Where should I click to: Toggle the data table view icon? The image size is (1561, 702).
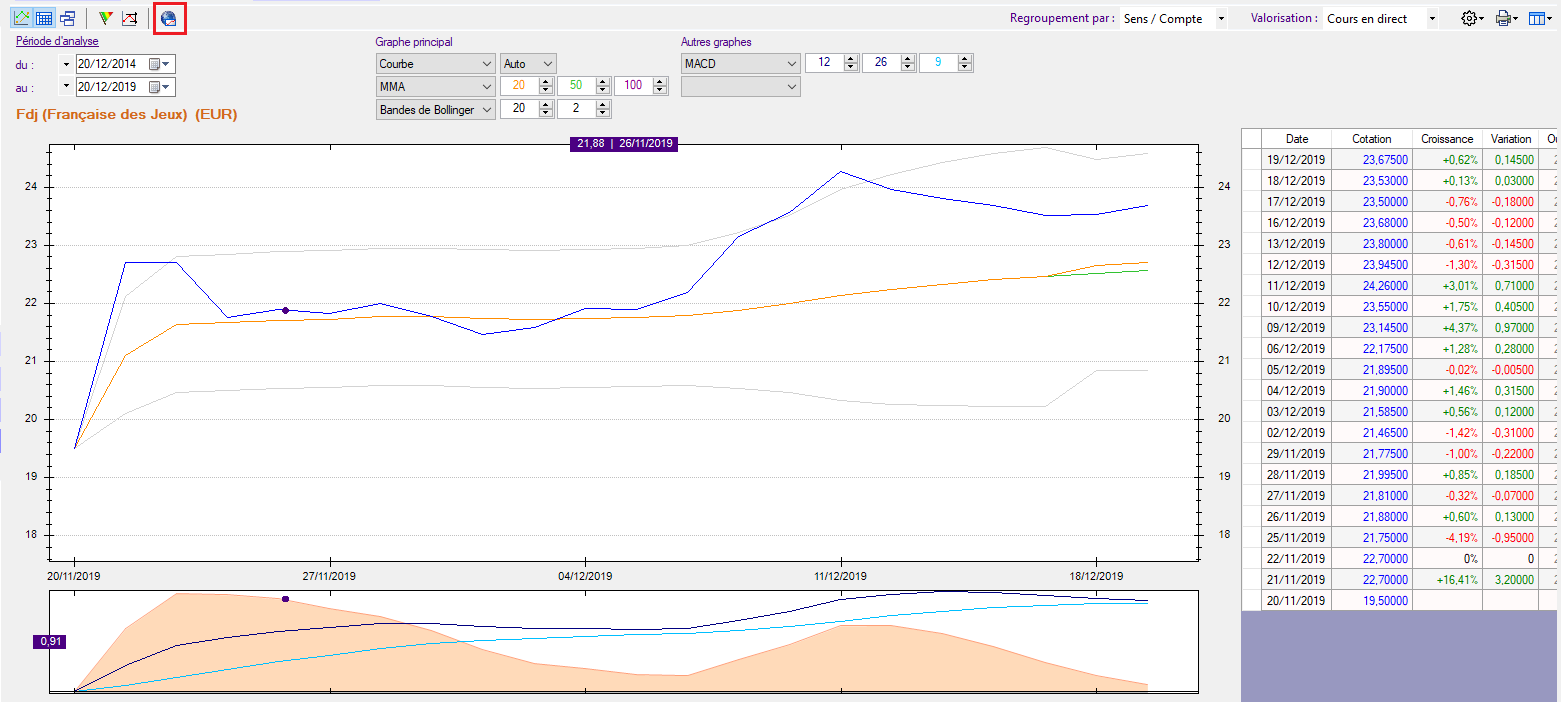pyautogui.click(x=44, y=18)
